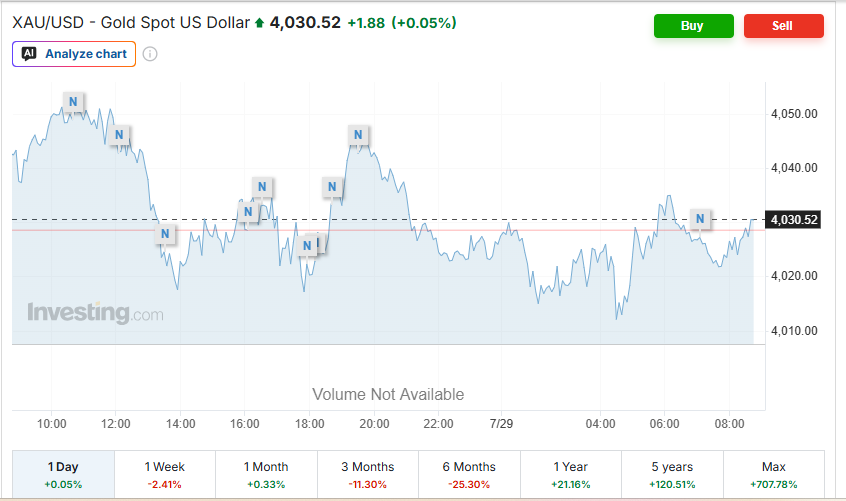This screenshot has height=501, width=846.
Task: Open the news marker at chart's highest peak
Action: 73,101
